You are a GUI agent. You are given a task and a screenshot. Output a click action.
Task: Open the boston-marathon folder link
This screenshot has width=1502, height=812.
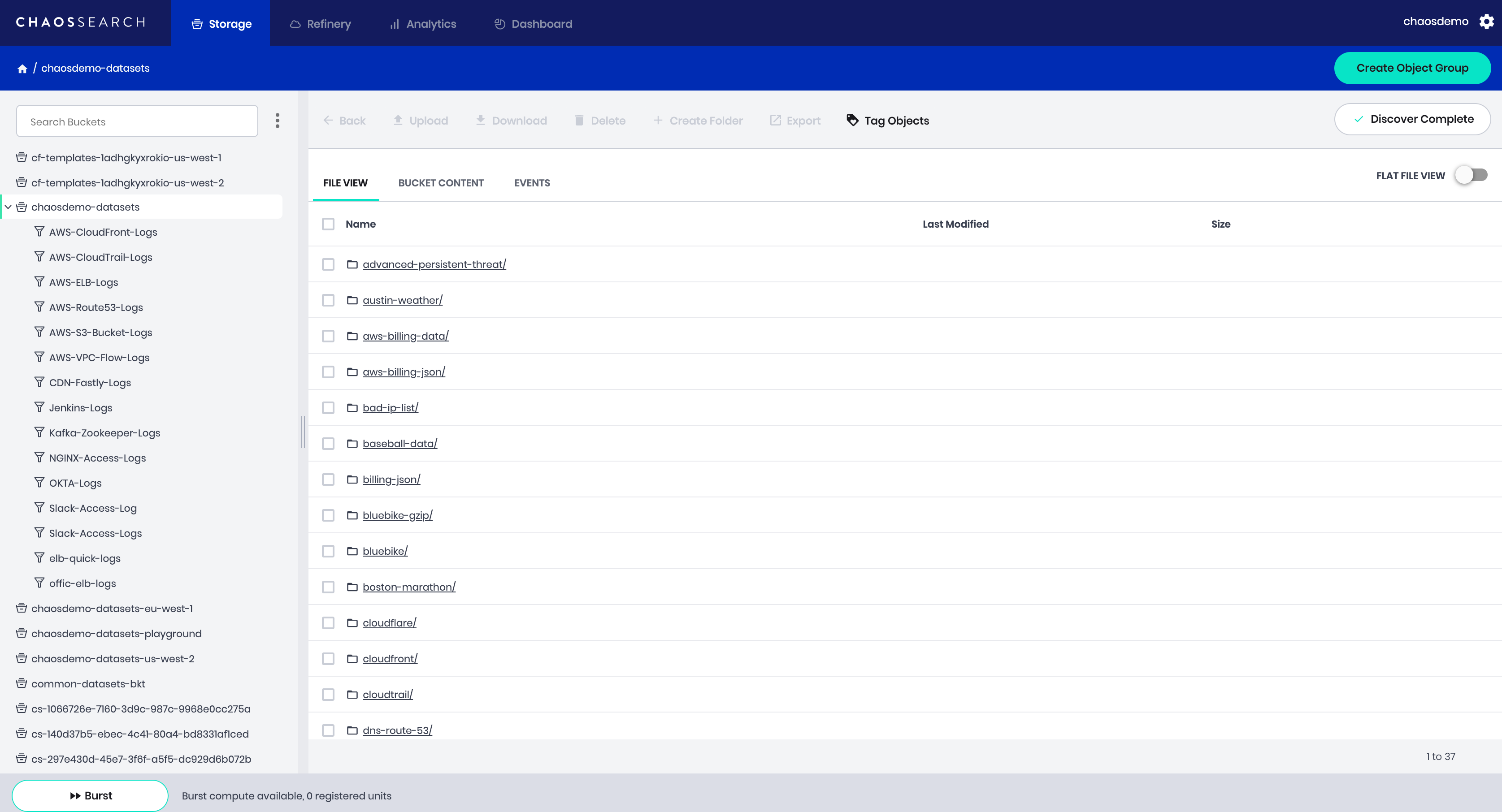pyautogui.click(x=409, y=587)
